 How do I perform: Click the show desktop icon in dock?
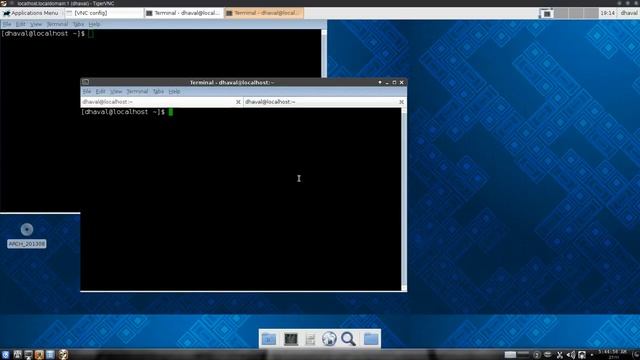click(x=269, y=339)
